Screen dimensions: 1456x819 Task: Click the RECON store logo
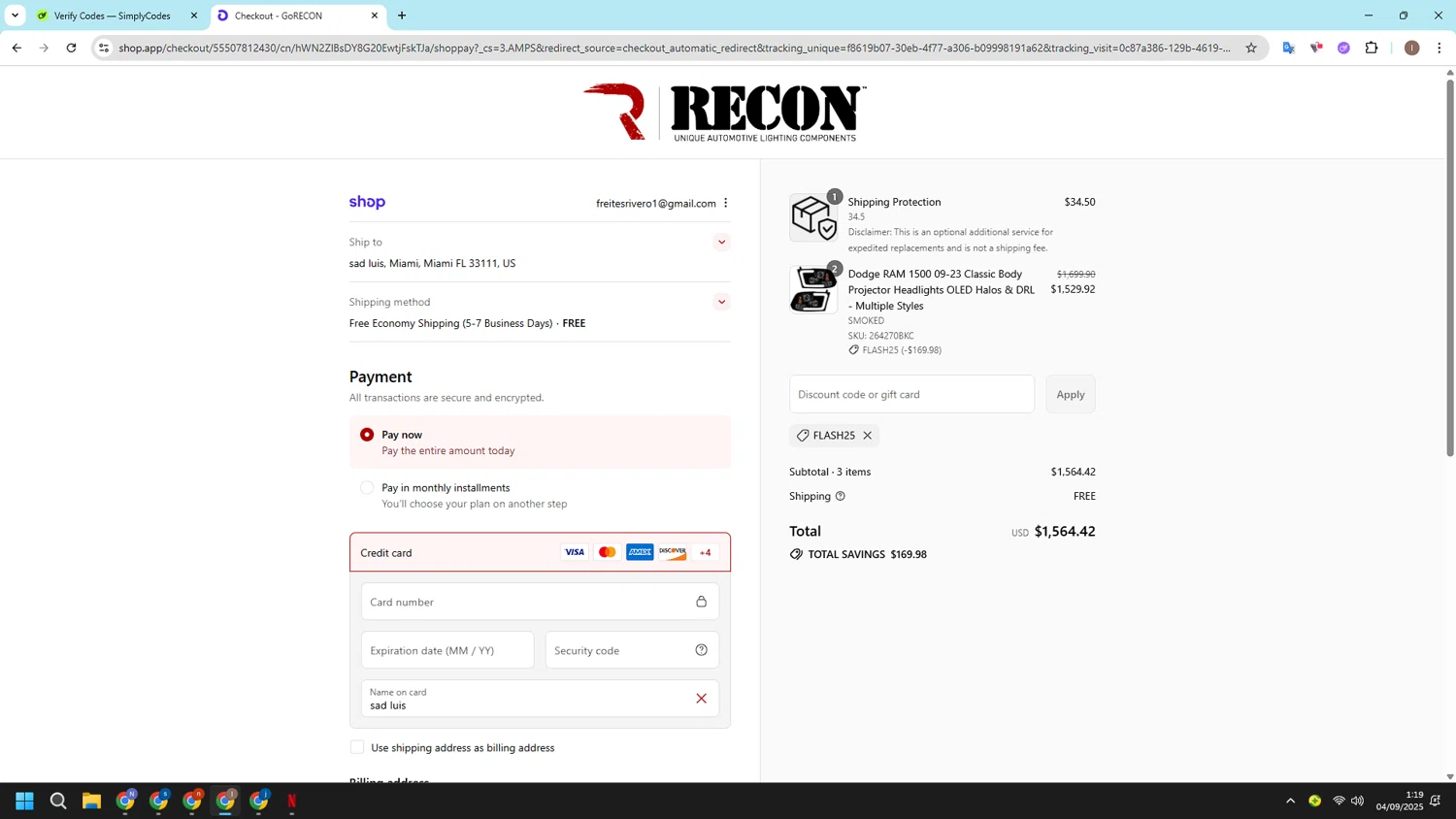click(x=724, y=113)
